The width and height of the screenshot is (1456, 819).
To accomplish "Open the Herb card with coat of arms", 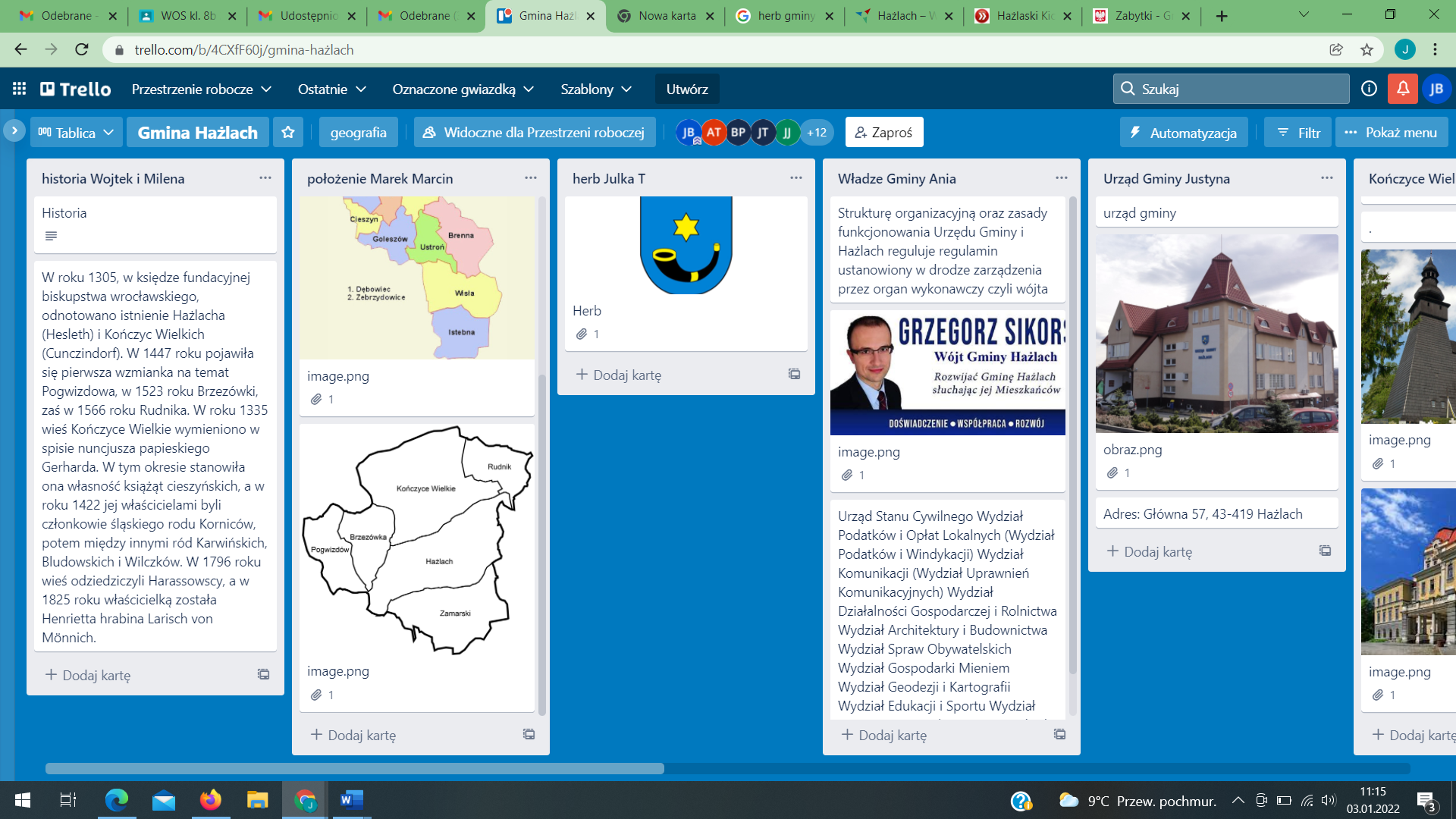I will tap(686, 274).
